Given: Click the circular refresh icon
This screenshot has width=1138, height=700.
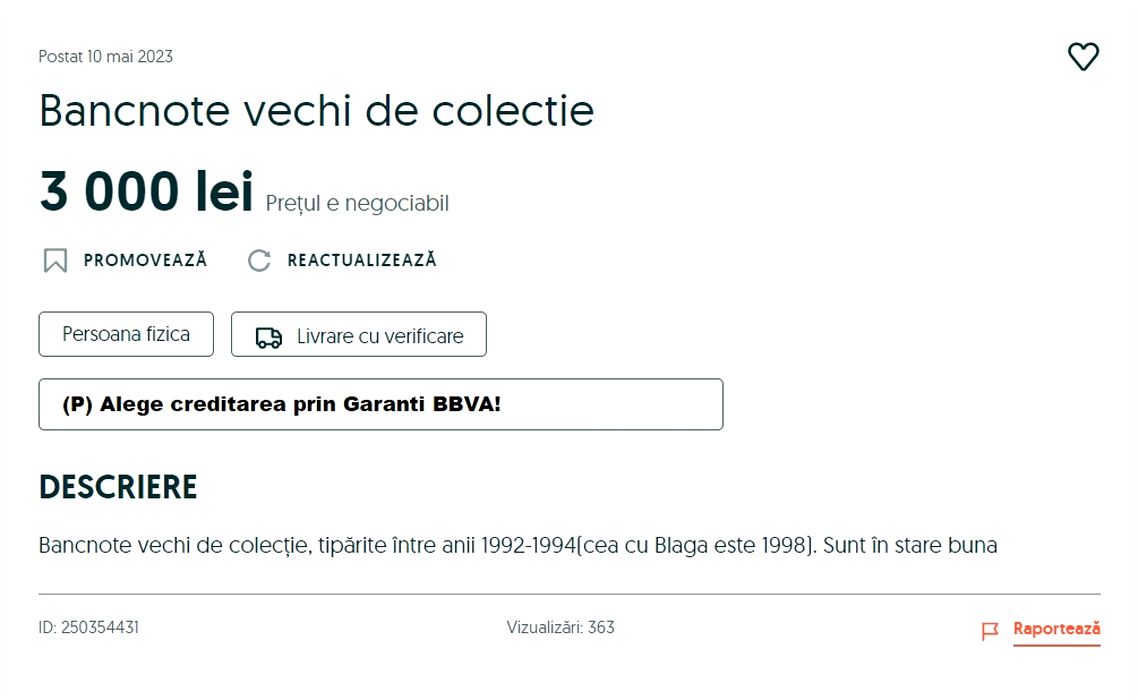Looking at the screenshot, I should pos(259,261).
